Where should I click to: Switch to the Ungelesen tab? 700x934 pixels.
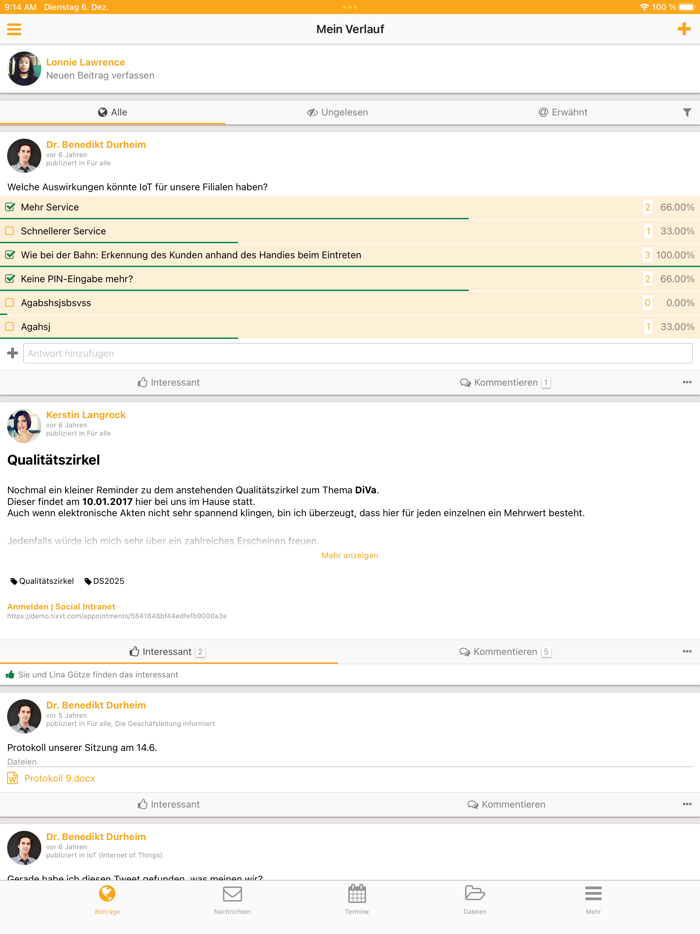338,113
